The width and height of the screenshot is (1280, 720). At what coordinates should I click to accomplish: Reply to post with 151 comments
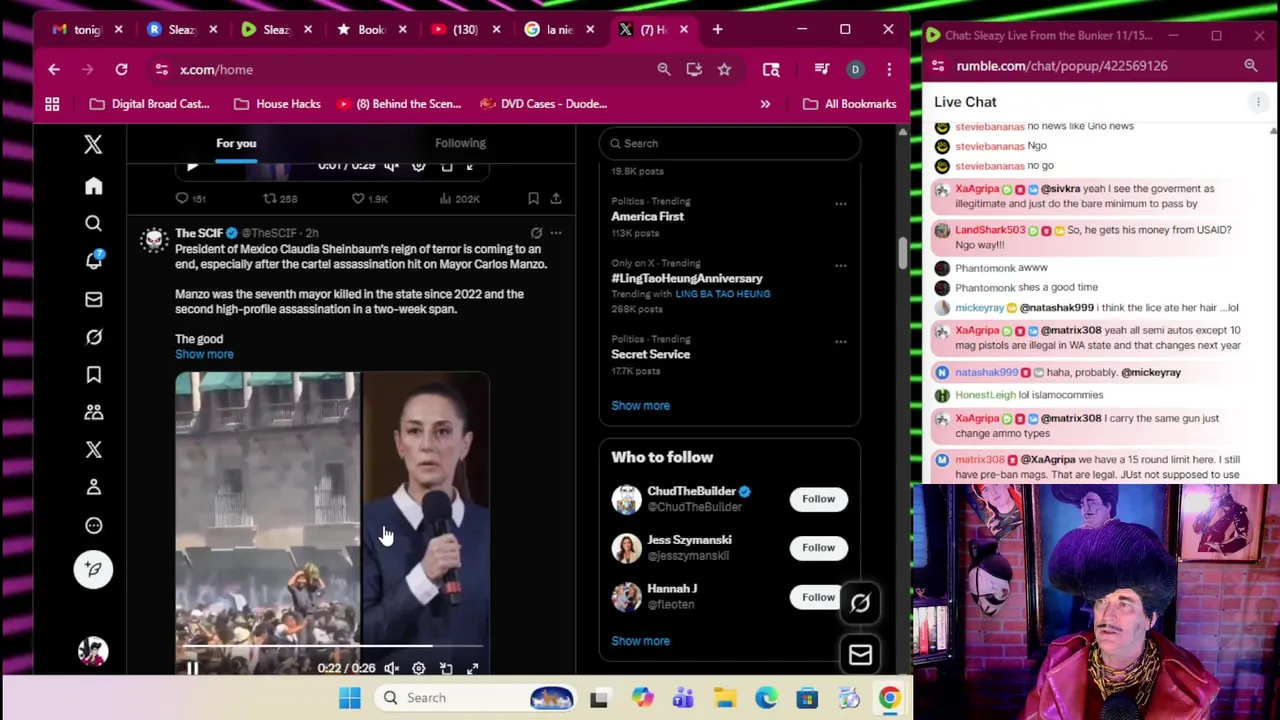click(x=190, y=198)
